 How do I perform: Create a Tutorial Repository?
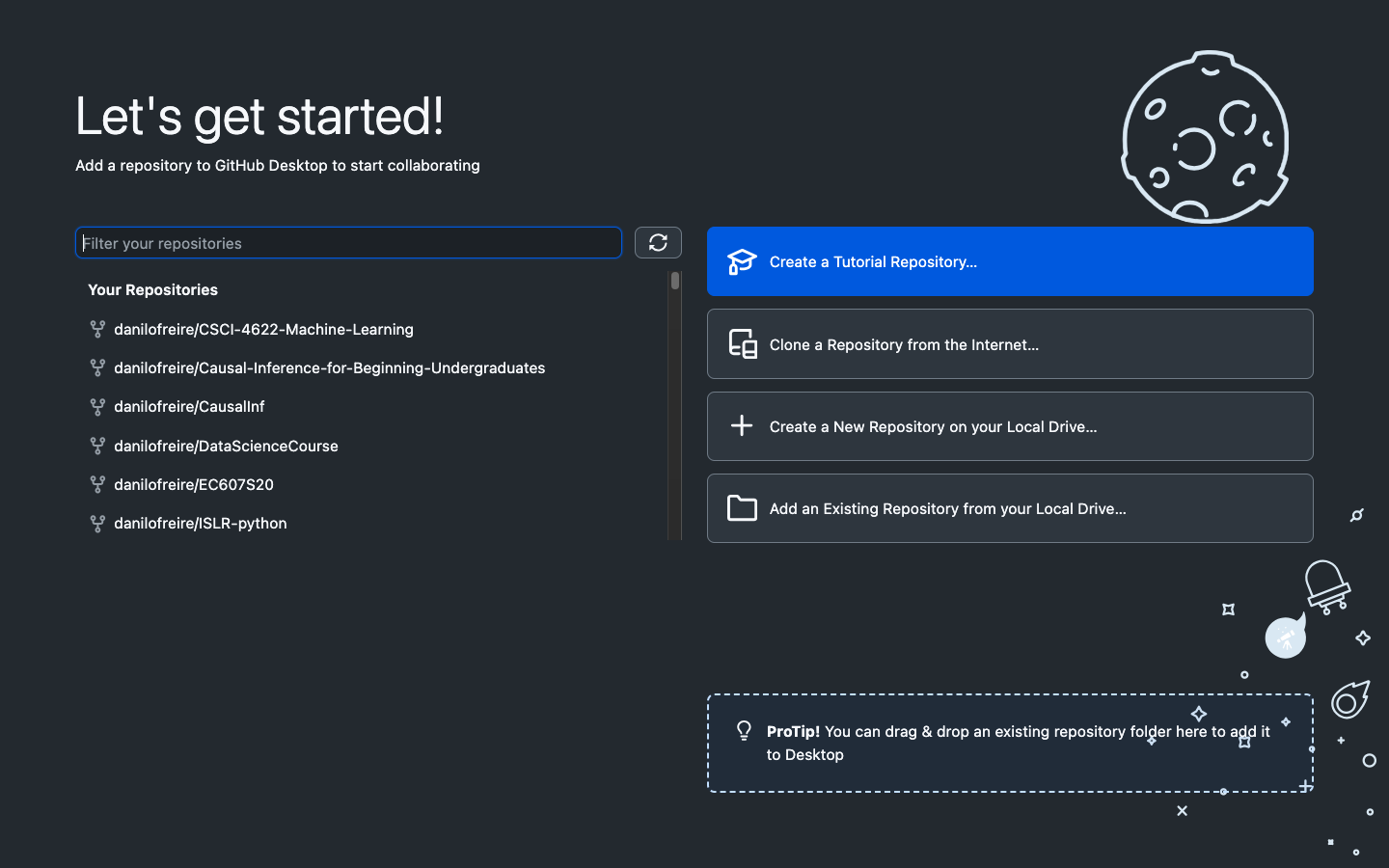[1009, 261]
